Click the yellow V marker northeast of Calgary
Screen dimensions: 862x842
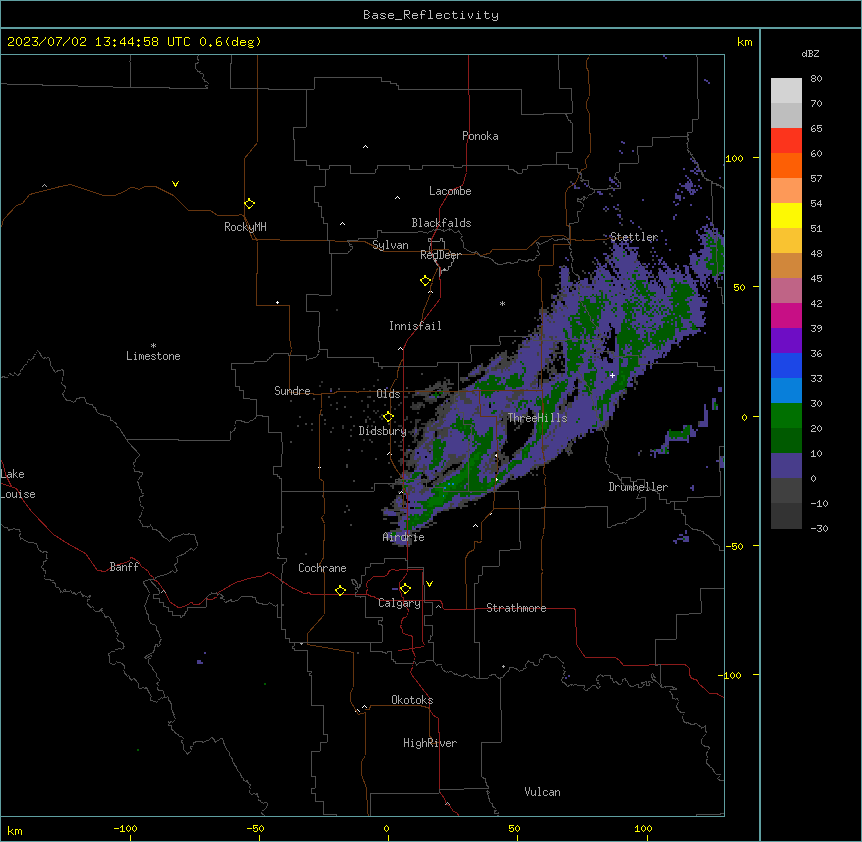point(429,584)
